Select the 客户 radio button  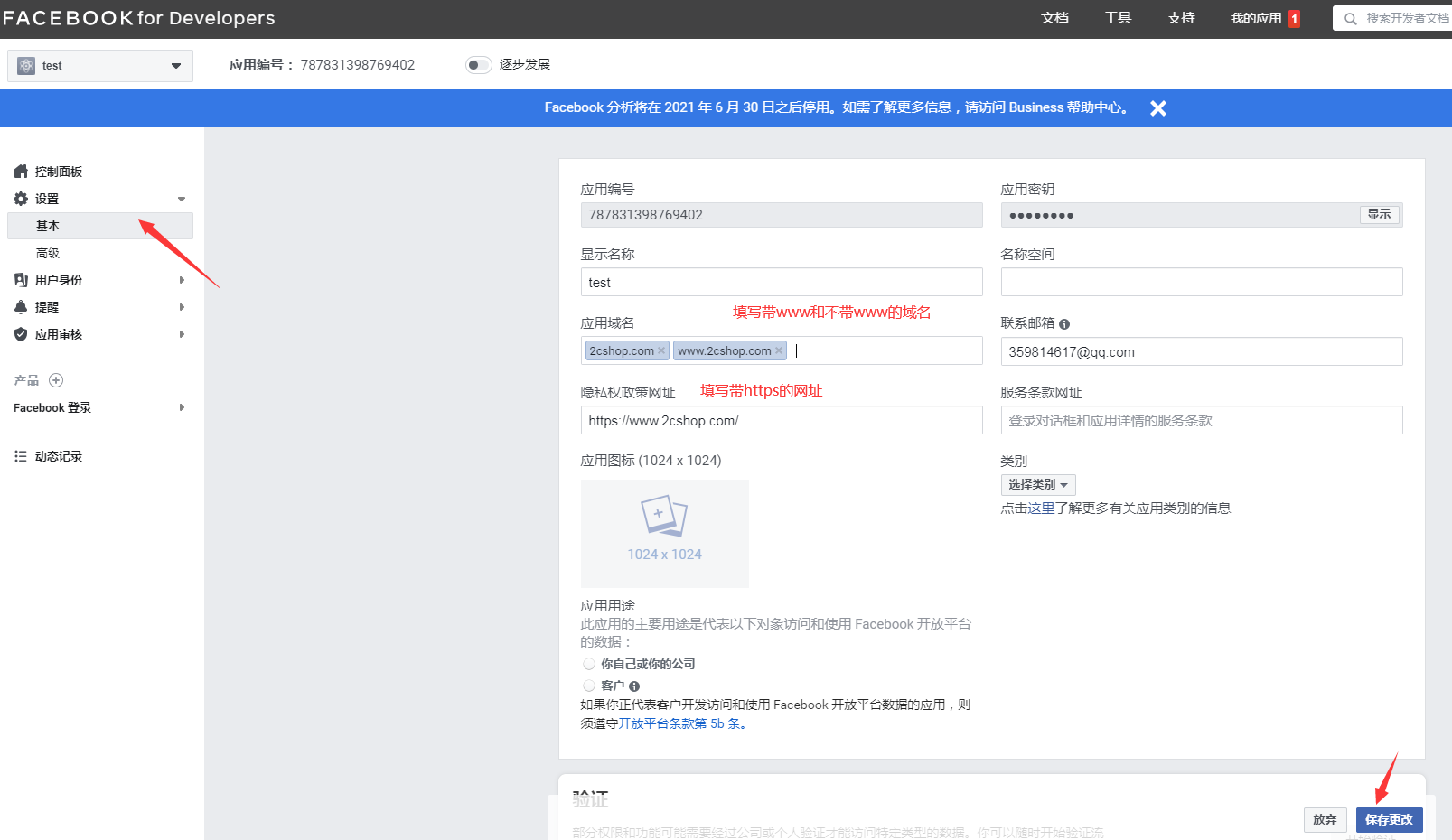coord(589,686)
